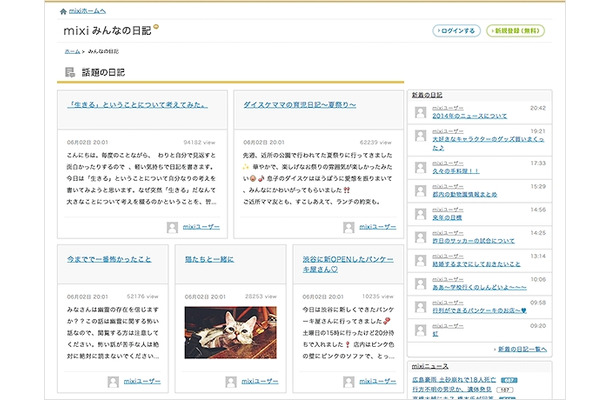
Task: Open diary 猫たちと一緒に
Action: pyautogui.click(x=209, y=259)
